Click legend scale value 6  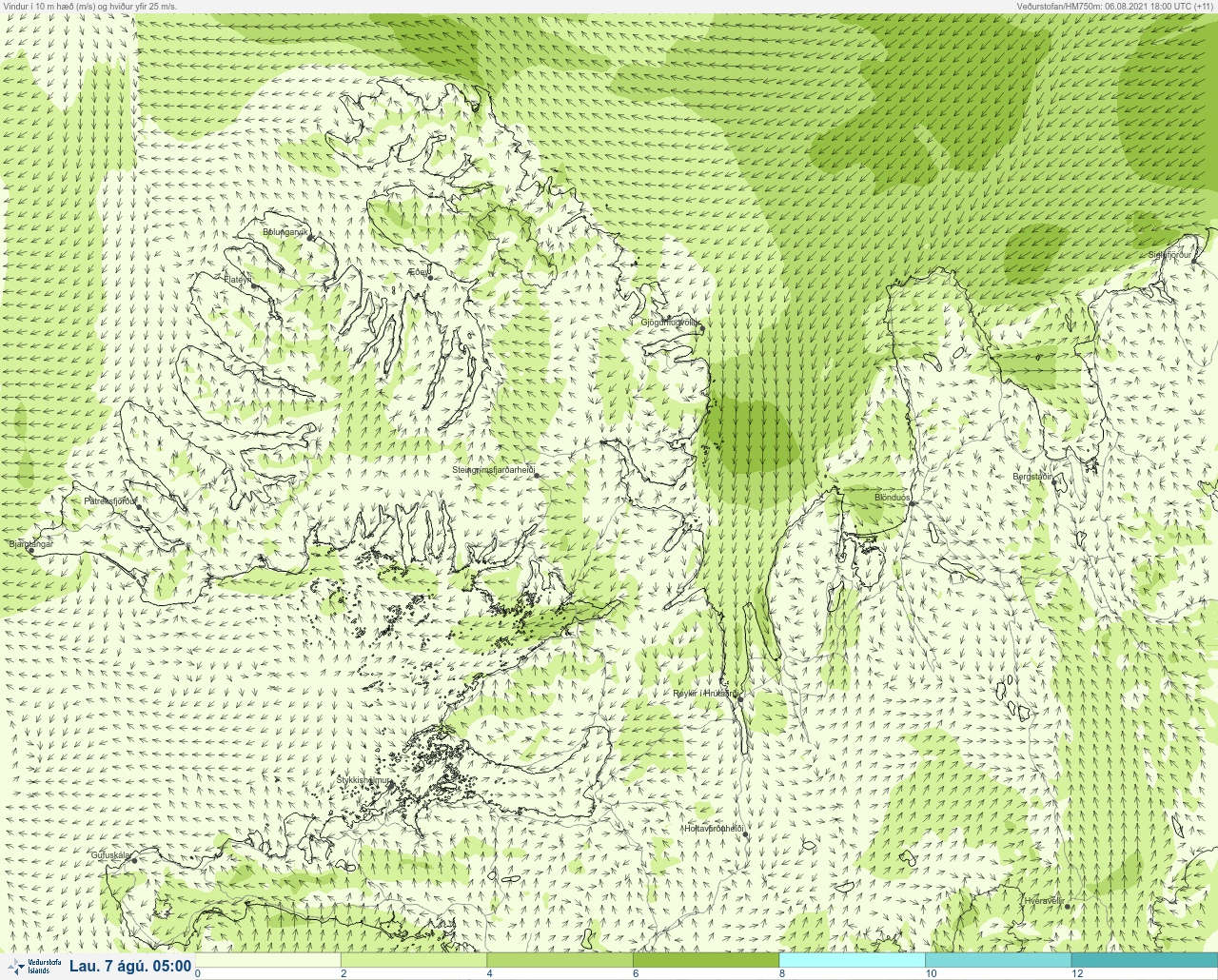(x=636, y=973)
